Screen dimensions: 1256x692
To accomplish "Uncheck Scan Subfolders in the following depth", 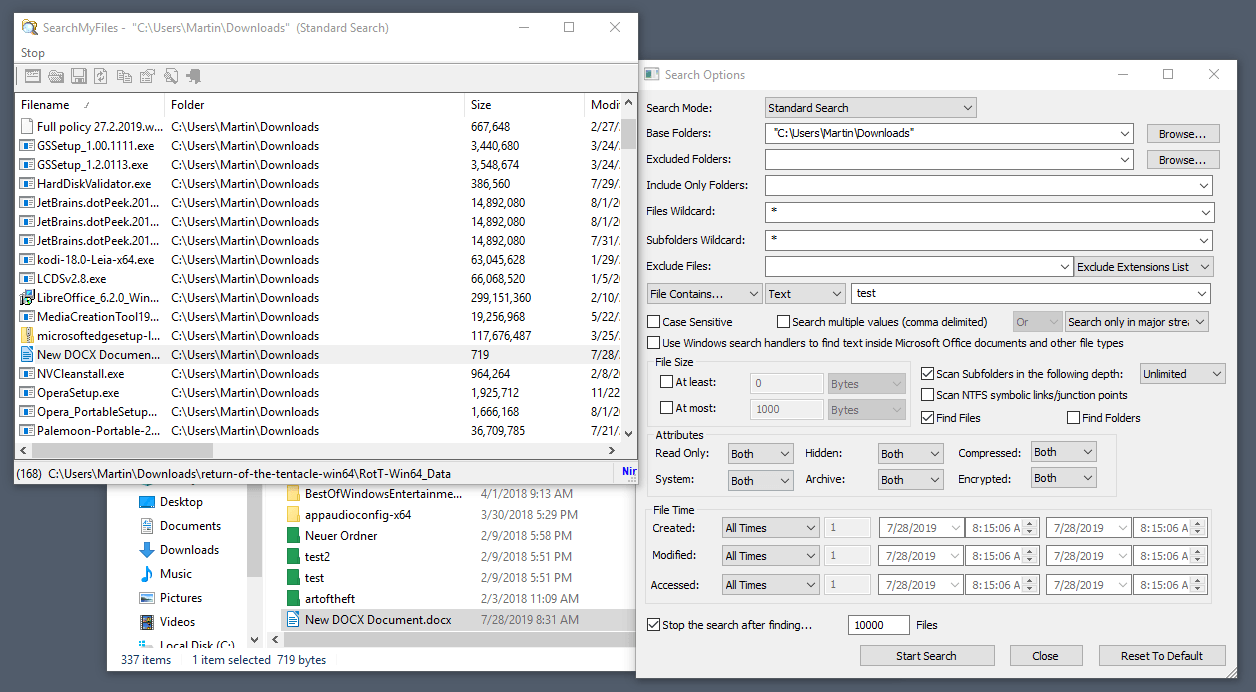I will pyautogui.click(x=926, y=373).
